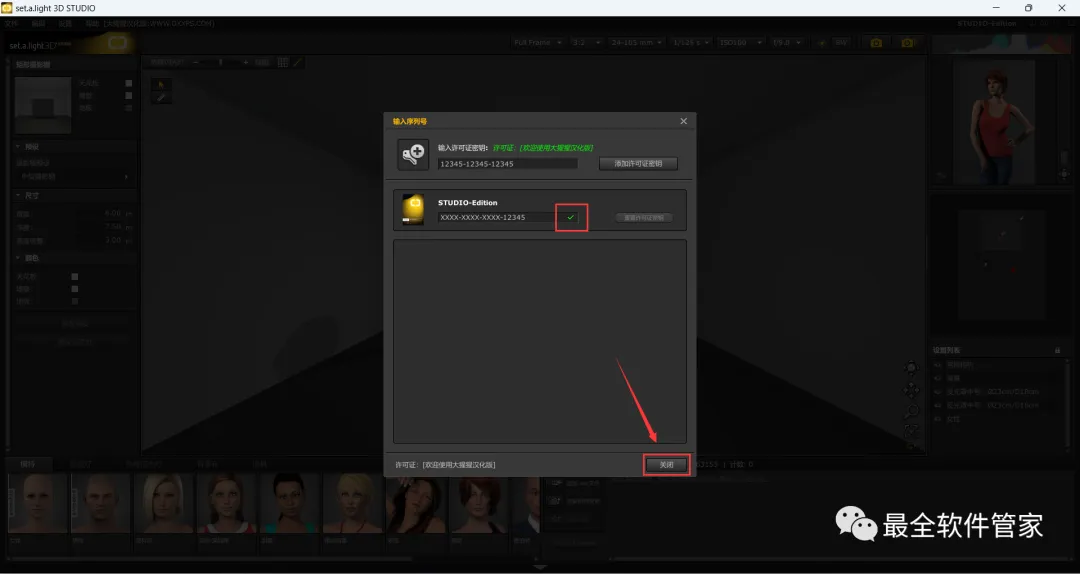Open the Full Frame sensor dropdown
This screenshot has width=1080, height=574.
(x=537, y=43)
